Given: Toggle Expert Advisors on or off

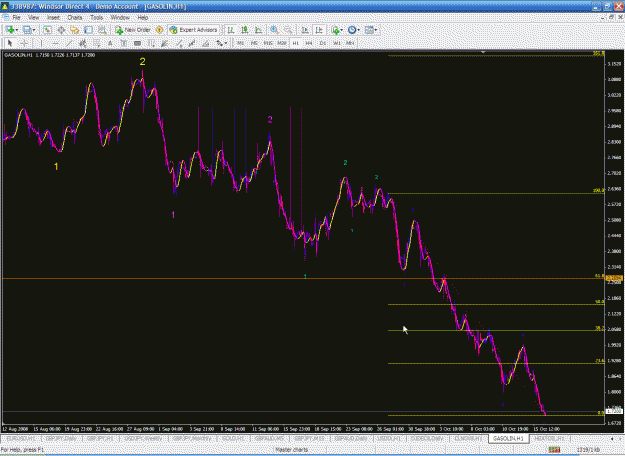Looking at the screenshot, I should click(194, 30).
